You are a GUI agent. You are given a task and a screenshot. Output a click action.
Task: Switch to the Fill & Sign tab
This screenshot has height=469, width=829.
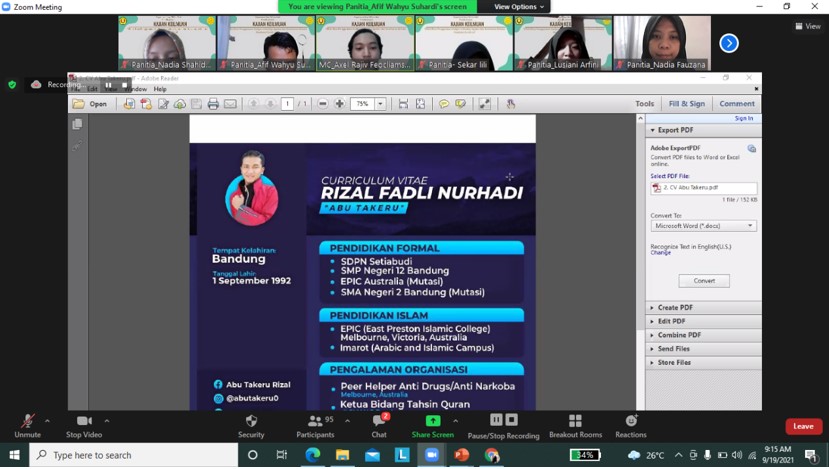686,104
